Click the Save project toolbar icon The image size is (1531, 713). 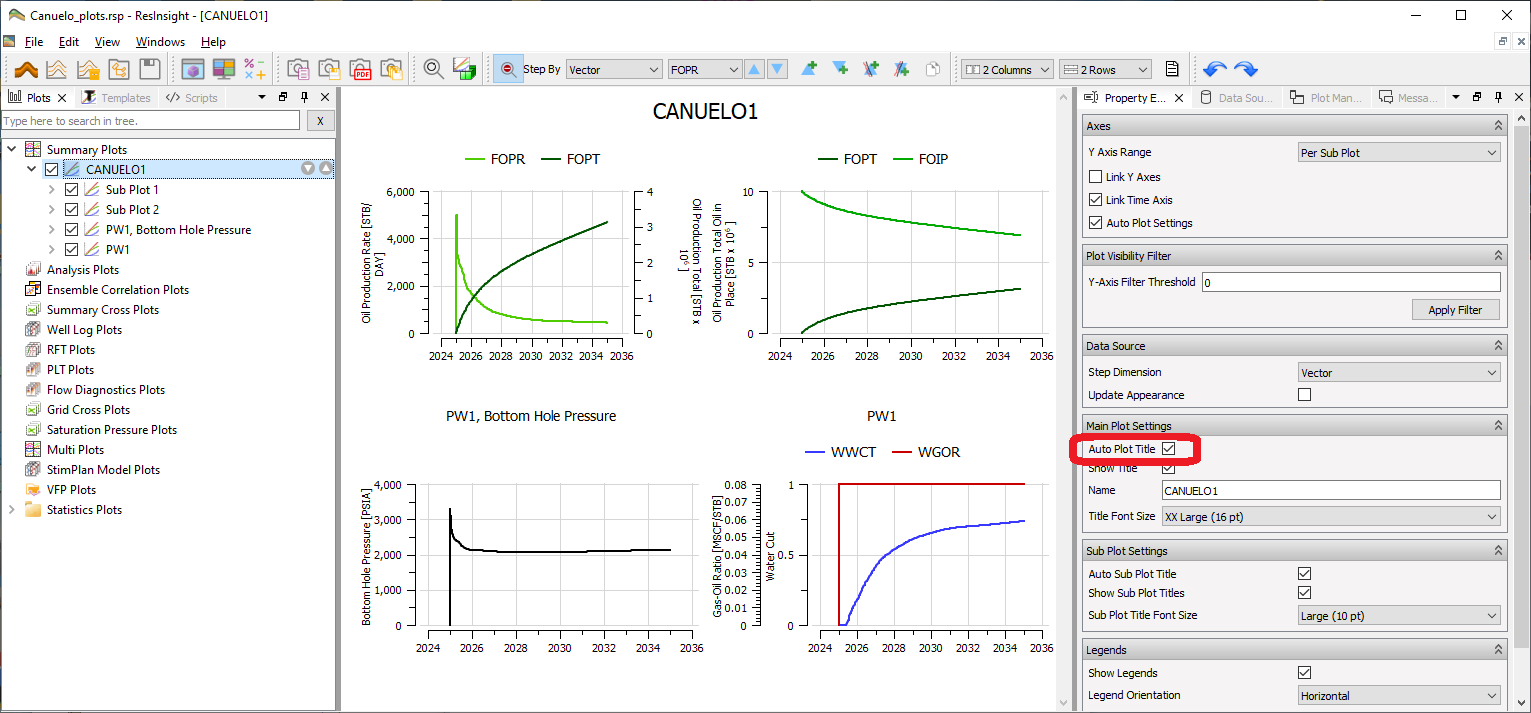click(151, 69)
